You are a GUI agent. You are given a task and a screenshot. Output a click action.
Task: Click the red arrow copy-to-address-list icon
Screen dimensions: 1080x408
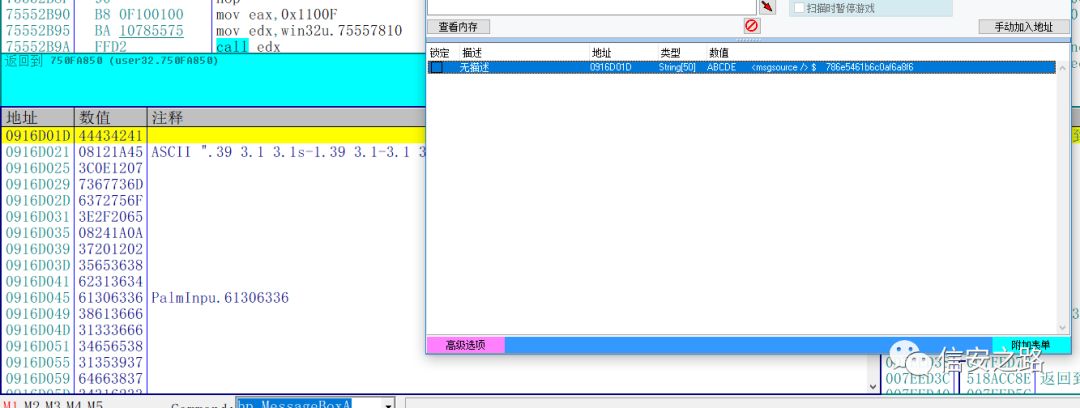[767, 7]
